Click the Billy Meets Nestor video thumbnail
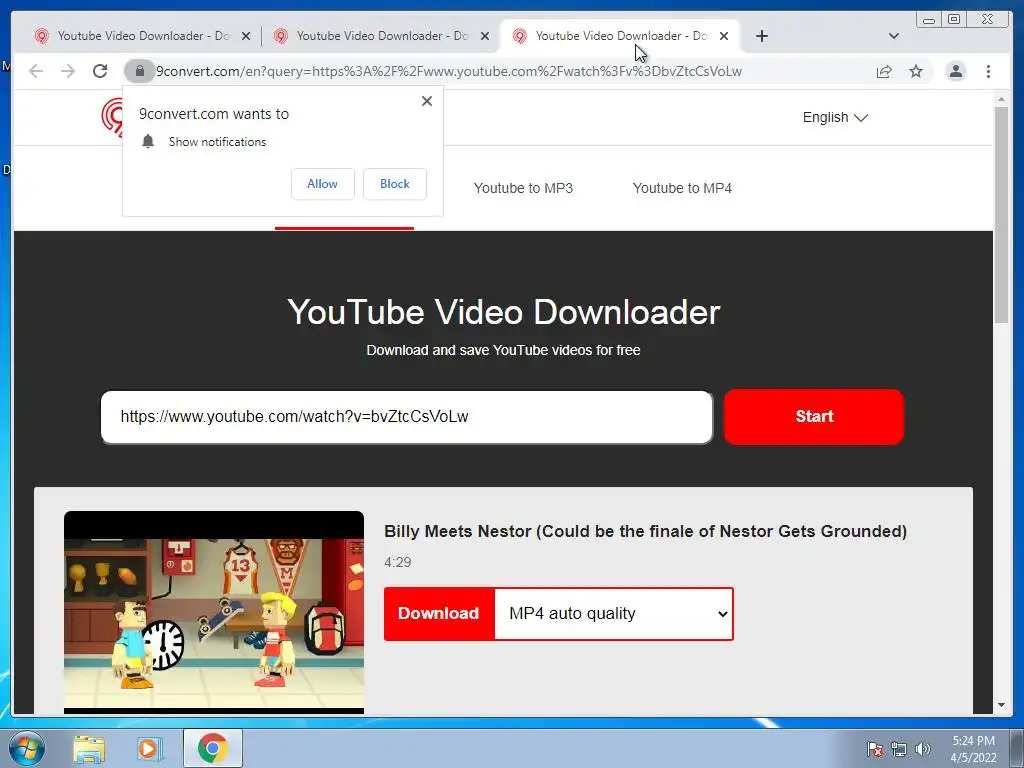 (x=214, y=613)
